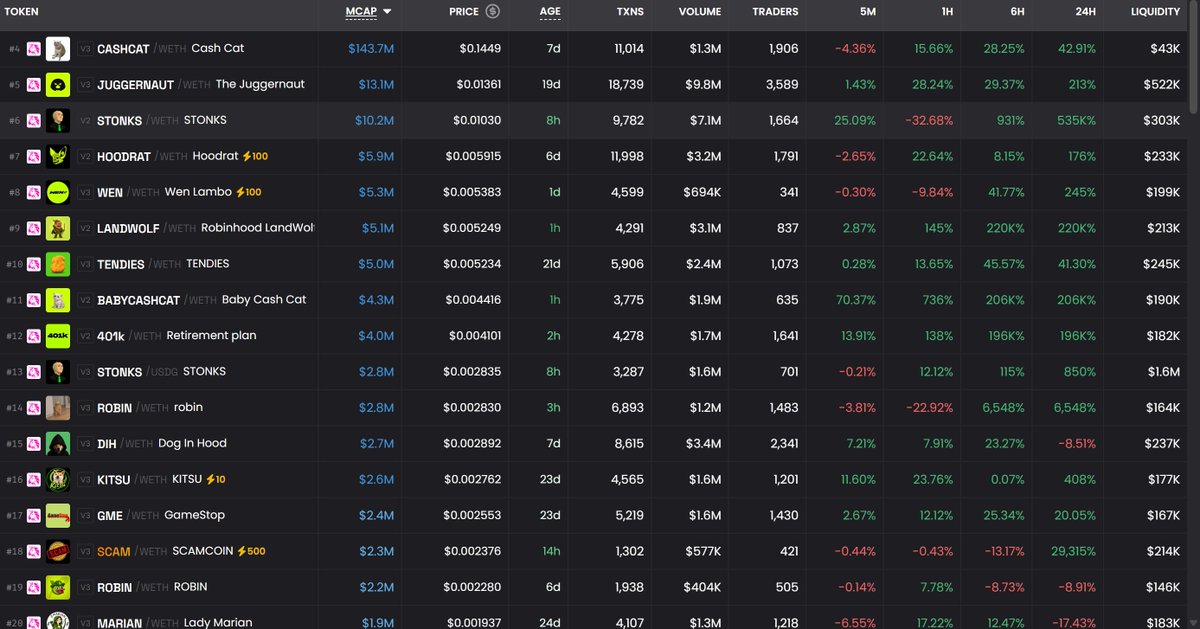This screenshot has width=1200, height=629.
Task: Click the CASHCAT cat token logo
Action: pos(58,48)
